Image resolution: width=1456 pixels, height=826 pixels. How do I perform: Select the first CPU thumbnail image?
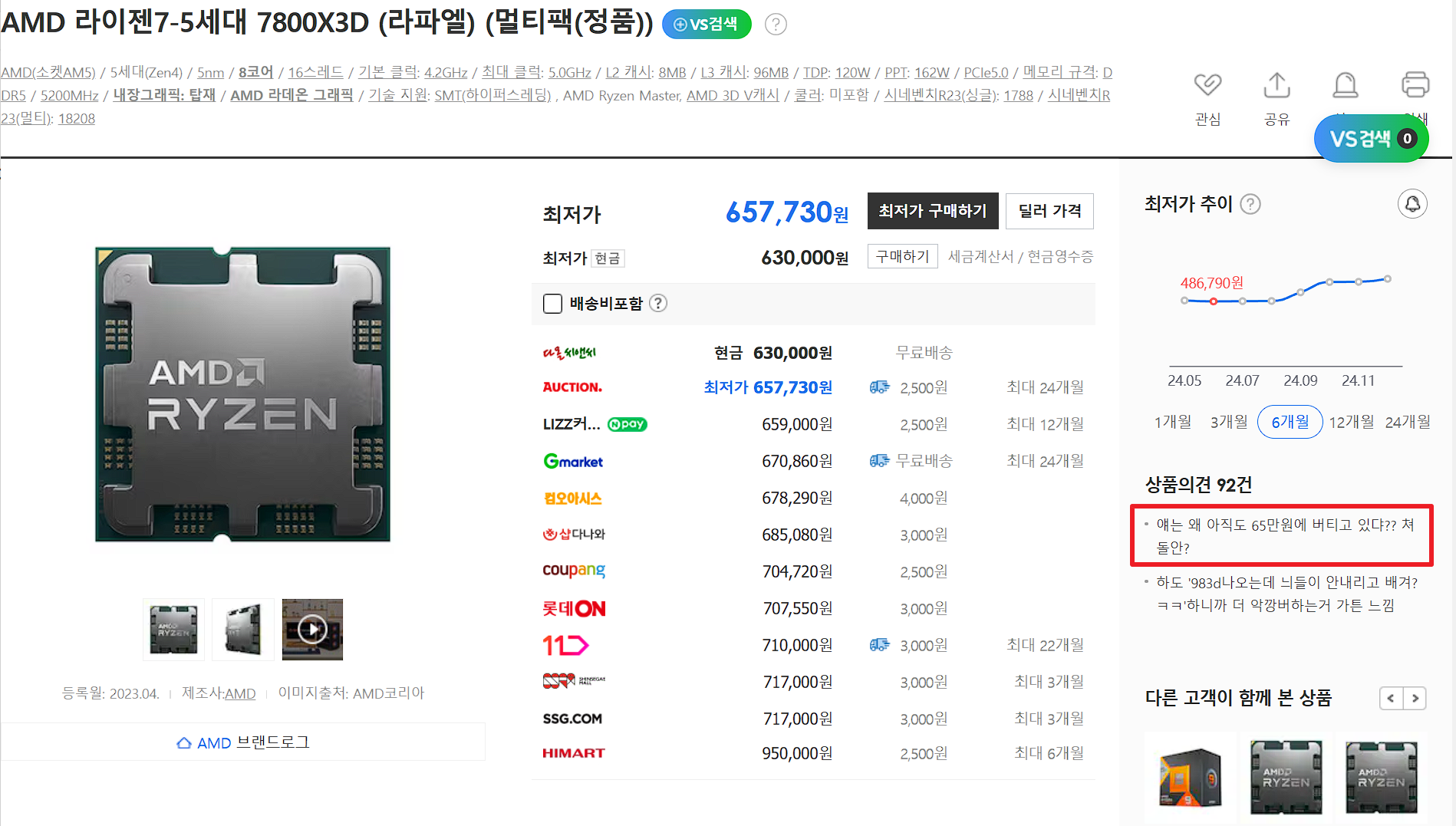pyautogui.click(x=173, y=629)
